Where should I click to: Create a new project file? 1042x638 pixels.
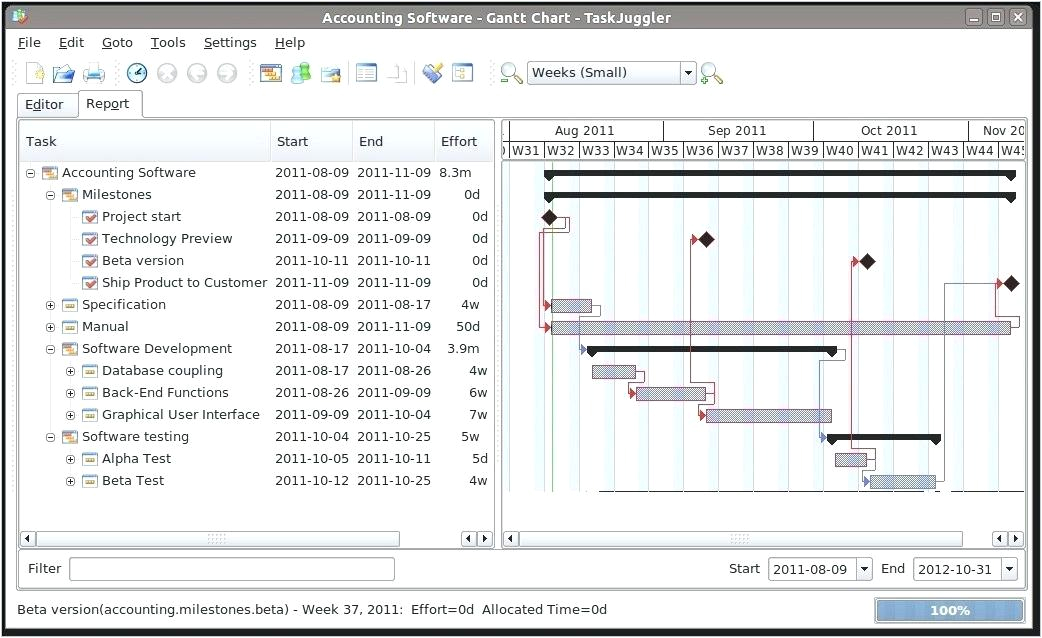33,73
